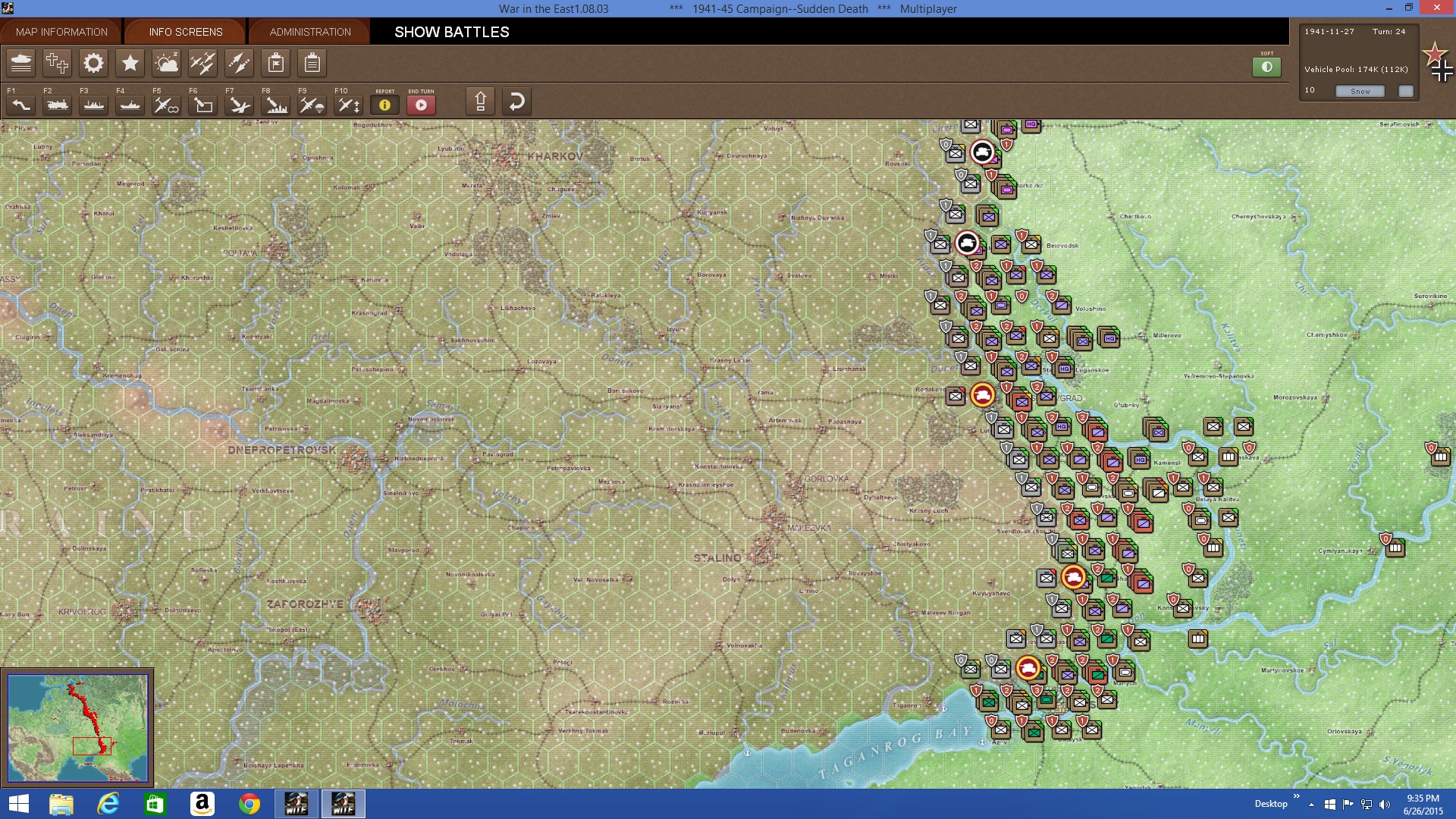Screen dimensions: 1456x819
Task: Click the minimap overview
Action: click(78, 728)
